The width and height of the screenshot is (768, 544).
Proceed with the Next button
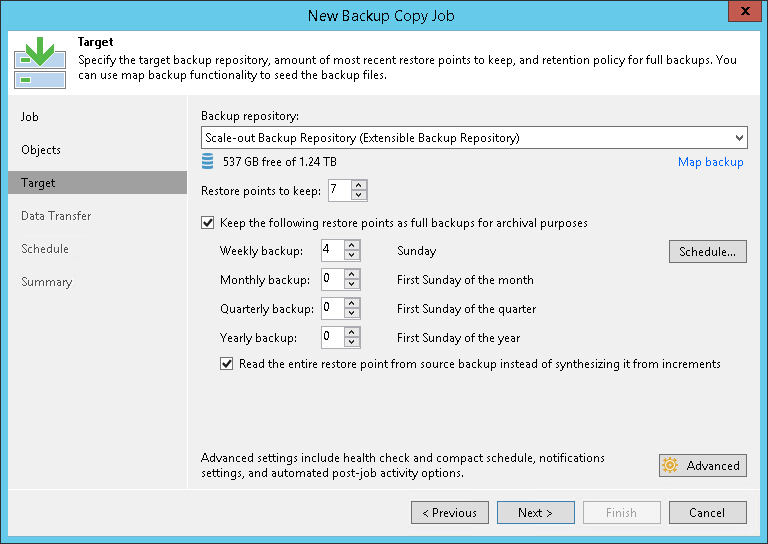click(536, 513)
